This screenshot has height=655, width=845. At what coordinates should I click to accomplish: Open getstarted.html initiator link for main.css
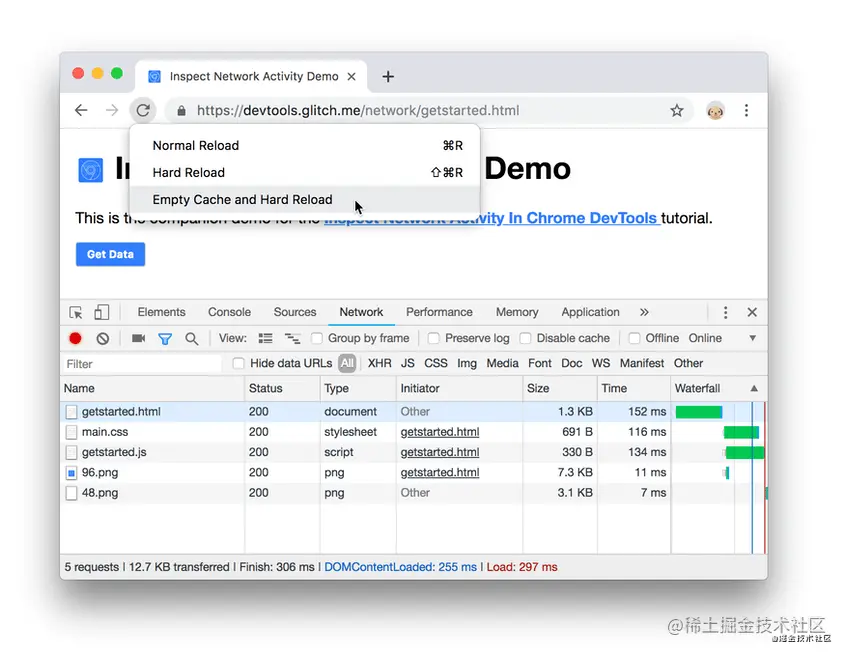[x=440, y=432]
